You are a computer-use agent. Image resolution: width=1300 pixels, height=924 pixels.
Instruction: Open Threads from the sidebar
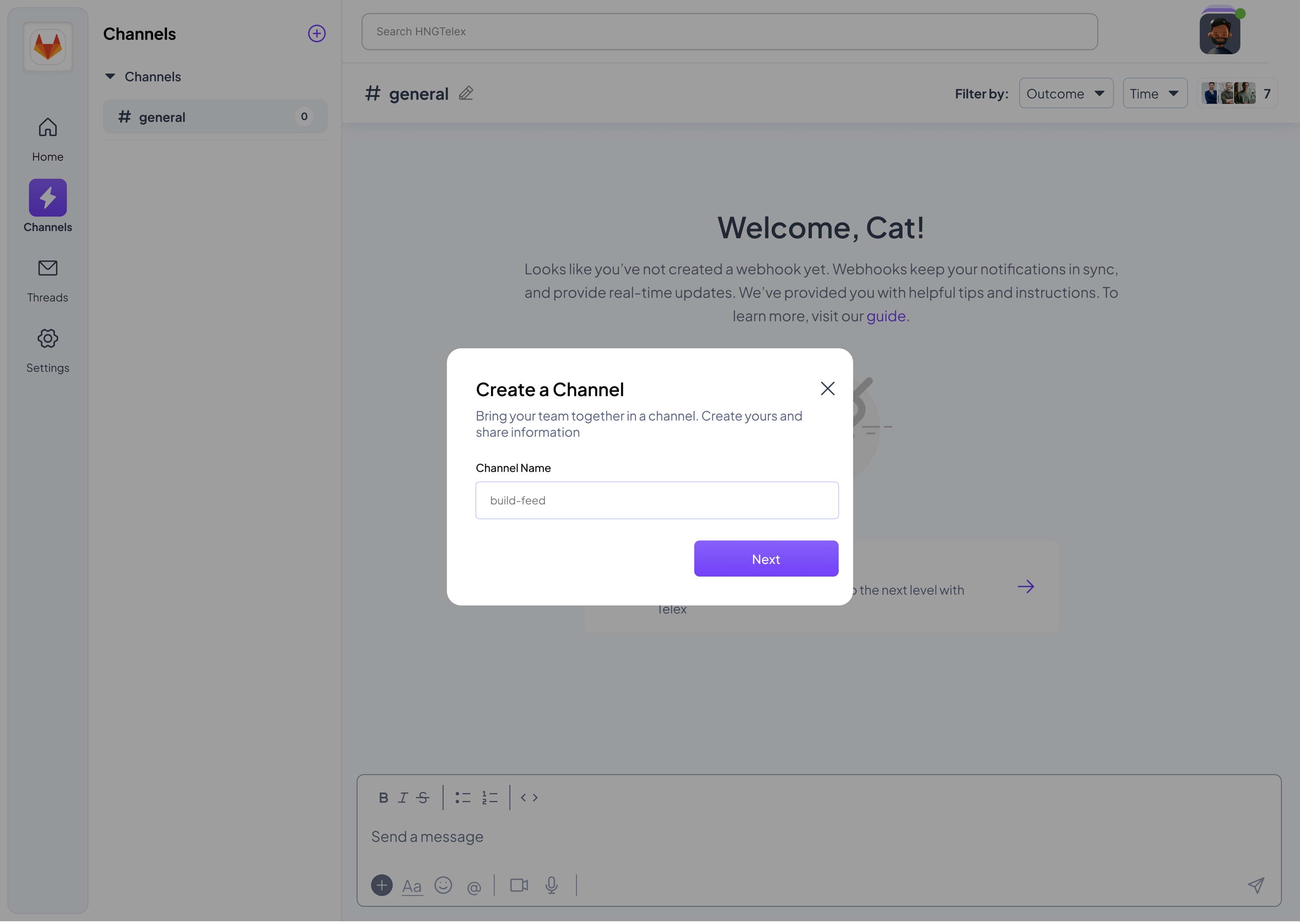point(48,281)
